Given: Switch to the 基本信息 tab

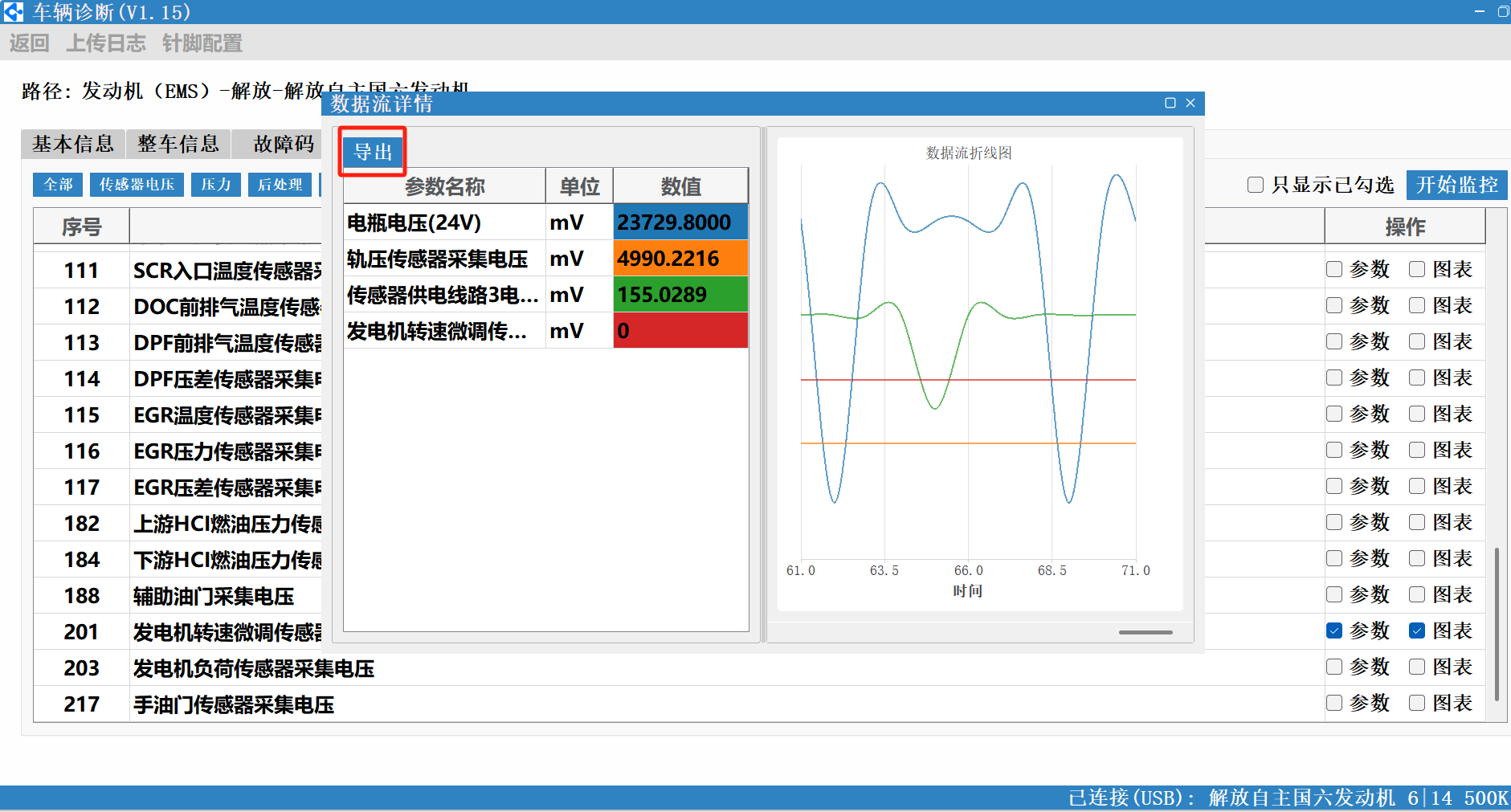Looking at the screenshot, I should (x=73, y=144).
